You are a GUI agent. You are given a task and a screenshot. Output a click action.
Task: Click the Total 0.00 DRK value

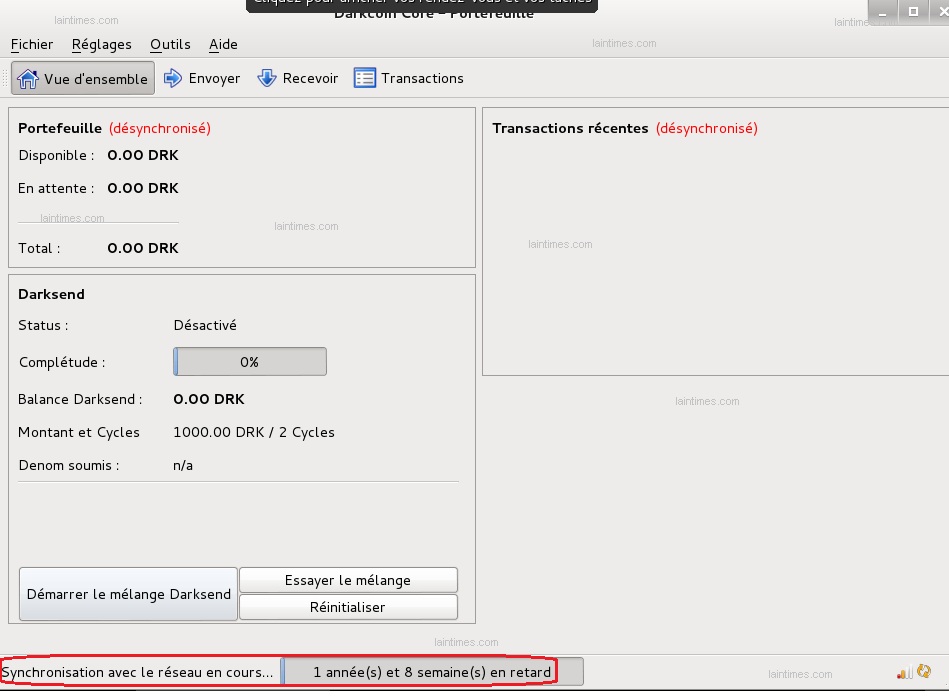coord(143,248)
